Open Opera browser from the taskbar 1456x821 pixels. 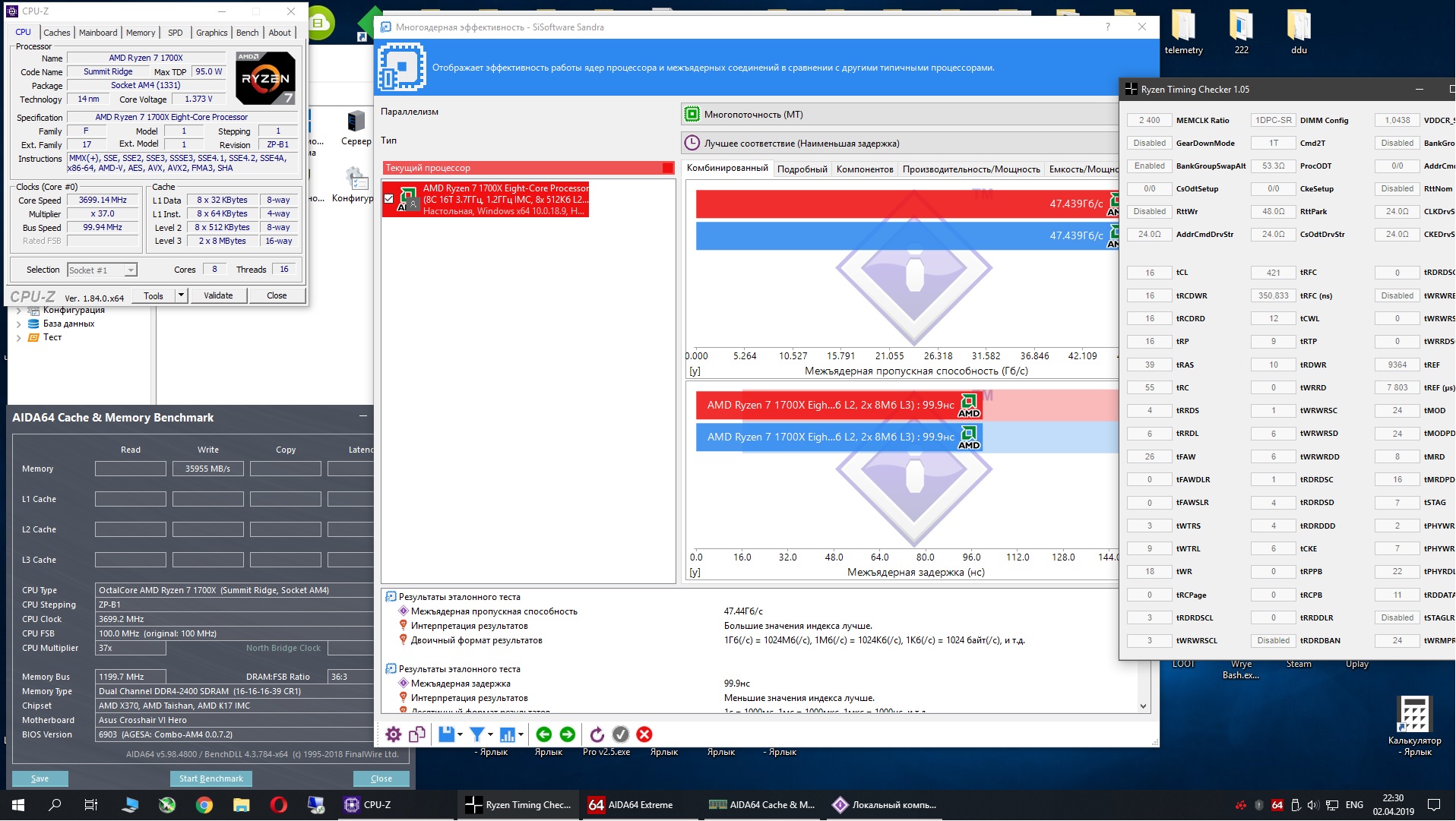click(279, 805)
